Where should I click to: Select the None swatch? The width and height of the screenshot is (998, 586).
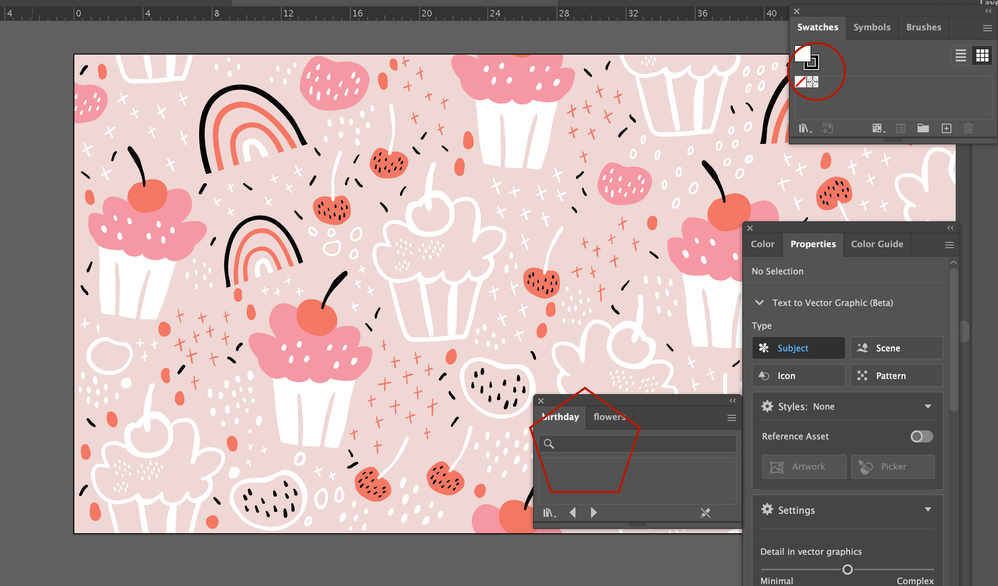801,82
